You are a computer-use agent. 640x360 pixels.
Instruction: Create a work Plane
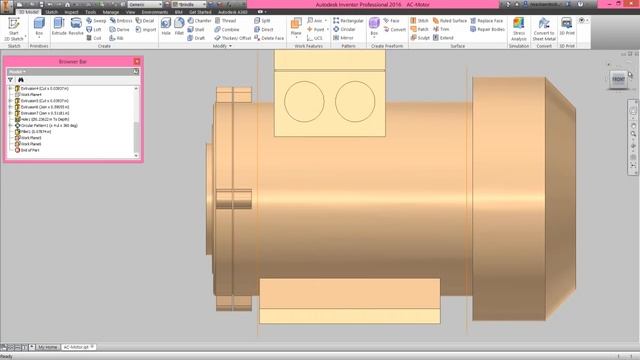coord(296,26)
